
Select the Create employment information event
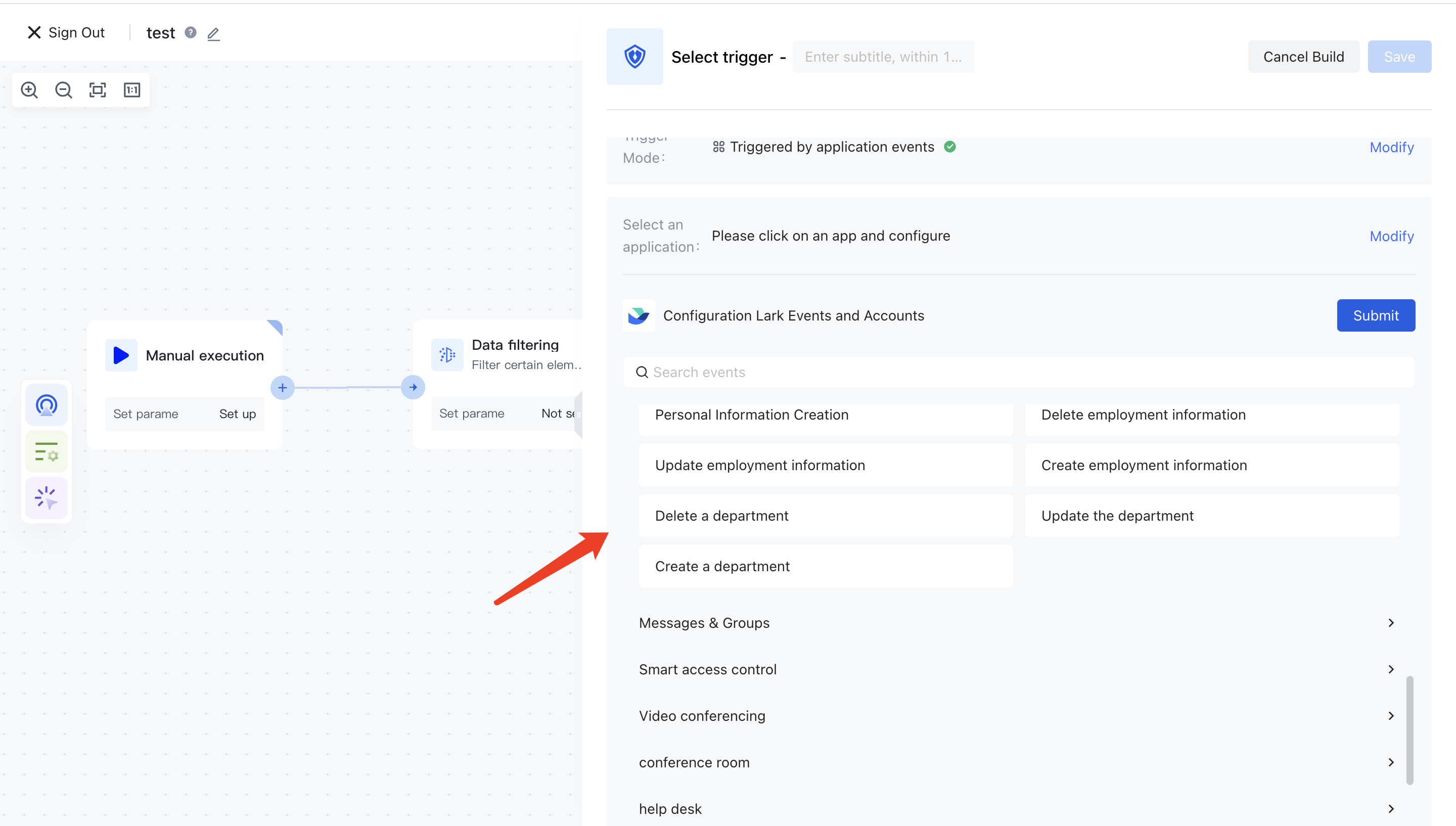pyautogui.click(x=1144, y=465)
